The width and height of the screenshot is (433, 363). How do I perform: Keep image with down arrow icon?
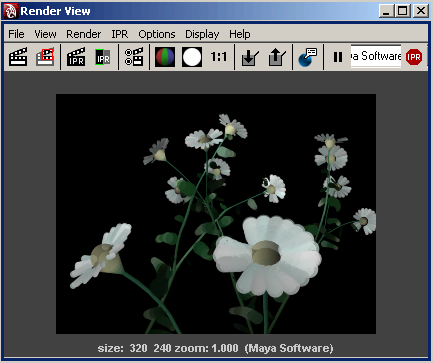250,57
